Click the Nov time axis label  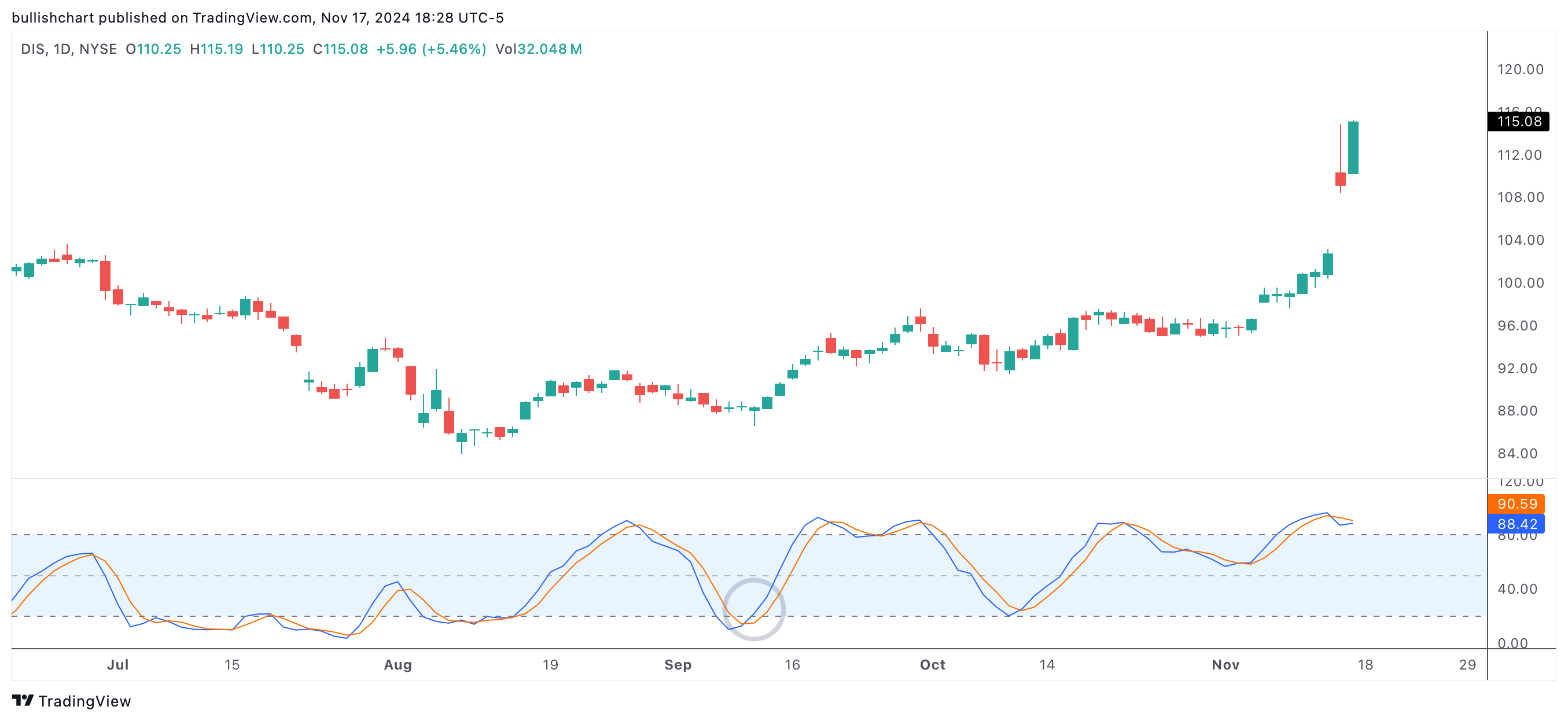(x=1225, y=664)
